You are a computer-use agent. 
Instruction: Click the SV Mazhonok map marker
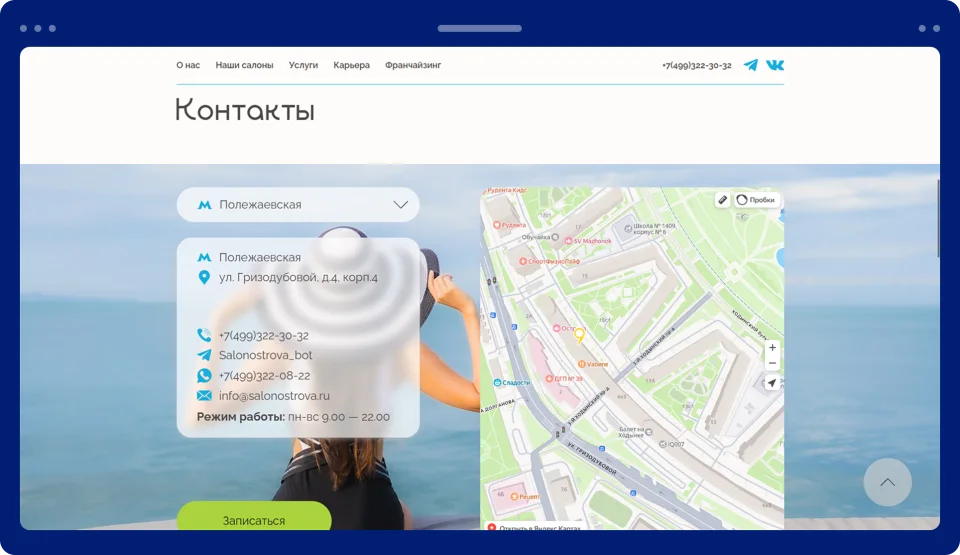coord(588,241)
